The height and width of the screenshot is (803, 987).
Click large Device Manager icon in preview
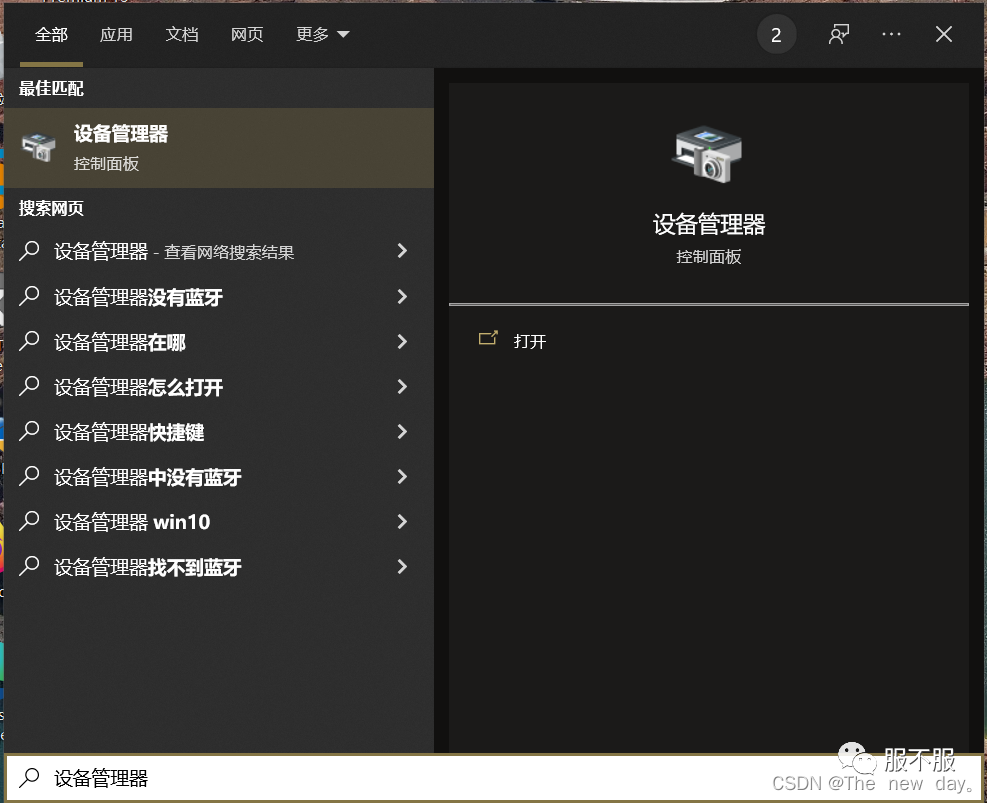(708, 155)
